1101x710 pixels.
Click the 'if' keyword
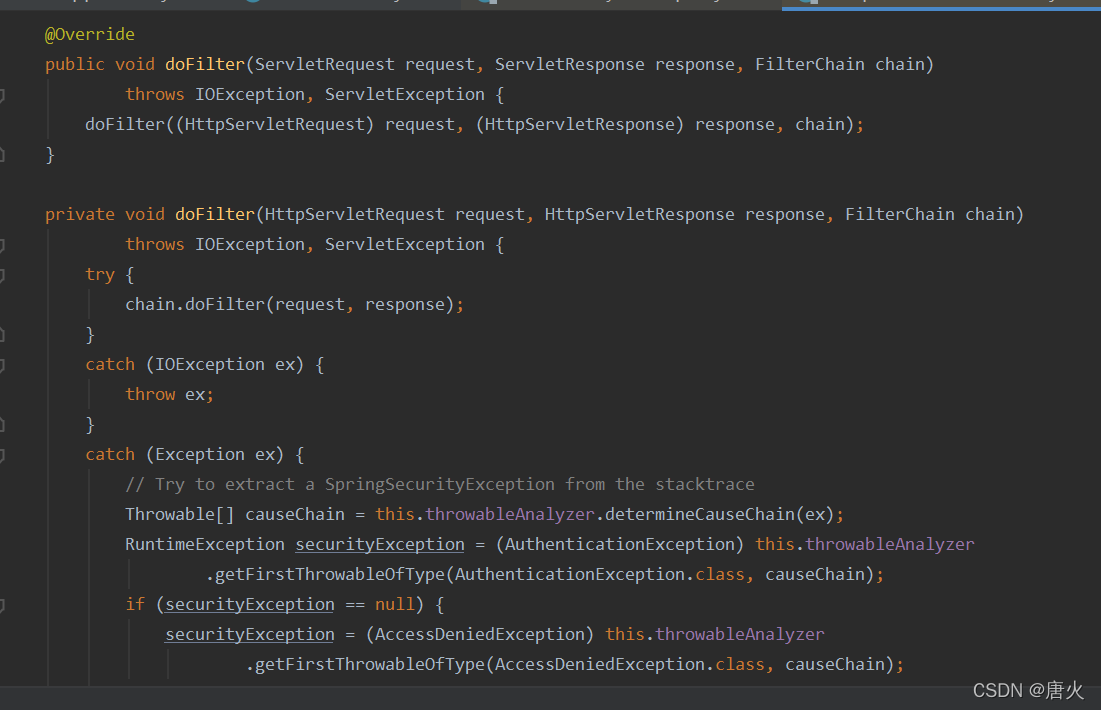coord(135,605)
